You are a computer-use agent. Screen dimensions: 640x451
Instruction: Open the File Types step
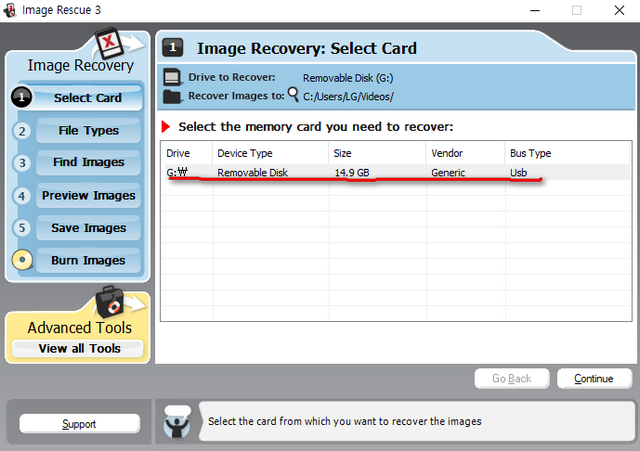pyautogui.click(x=89, y=131)
